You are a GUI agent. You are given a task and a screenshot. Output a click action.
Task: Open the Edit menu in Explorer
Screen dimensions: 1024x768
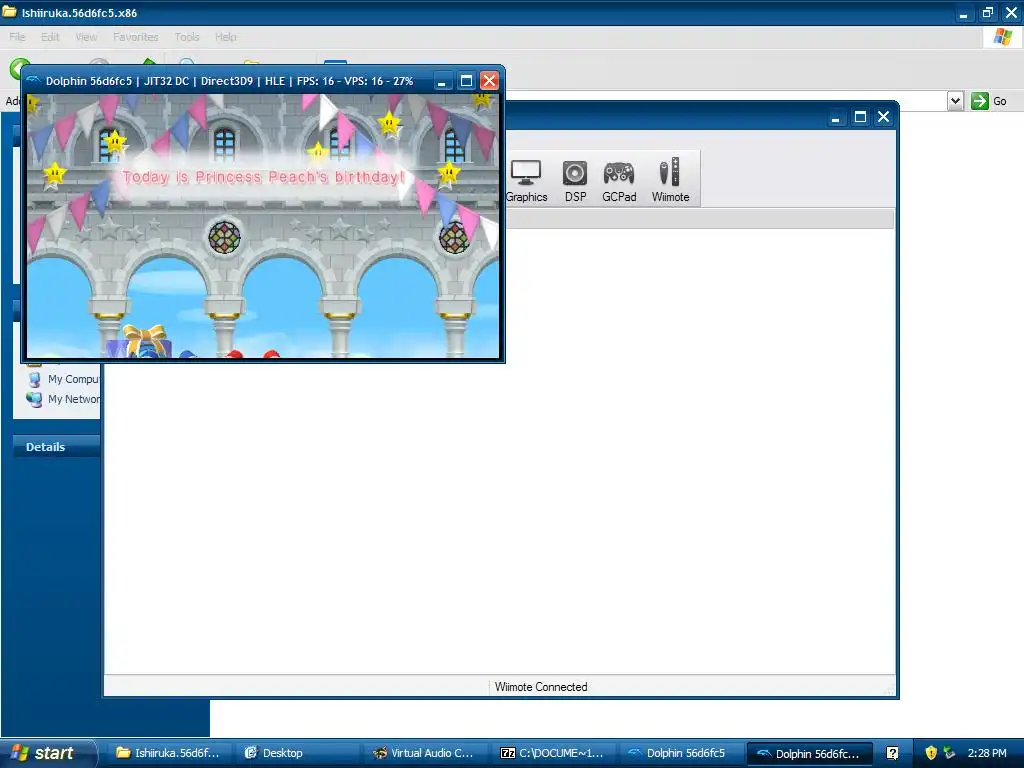pyautogui.click(x=50, y=37)
